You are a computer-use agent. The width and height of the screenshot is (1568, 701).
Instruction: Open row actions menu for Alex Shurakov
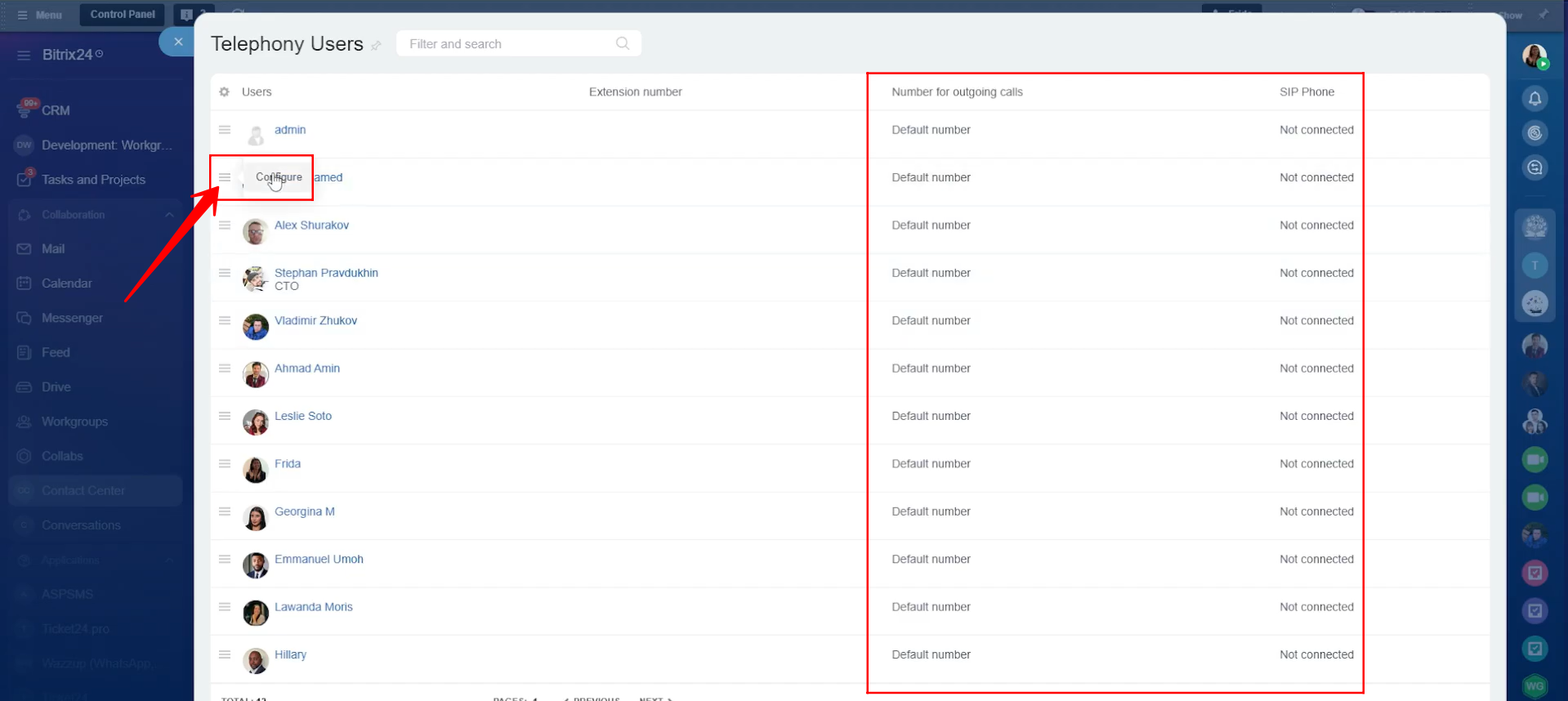click(x=225, y=225)
